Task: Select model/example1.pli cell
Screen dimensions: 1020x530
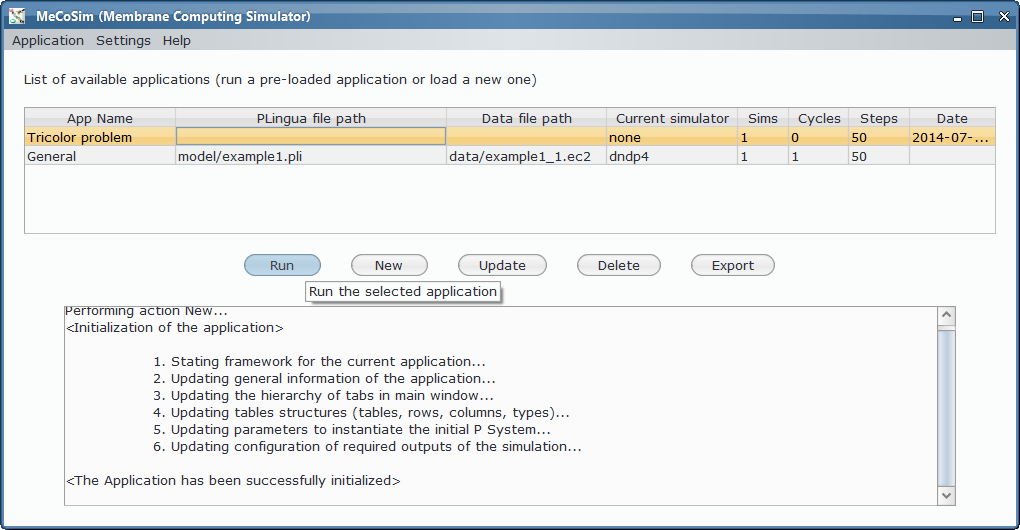Action: tap(311, 156)
